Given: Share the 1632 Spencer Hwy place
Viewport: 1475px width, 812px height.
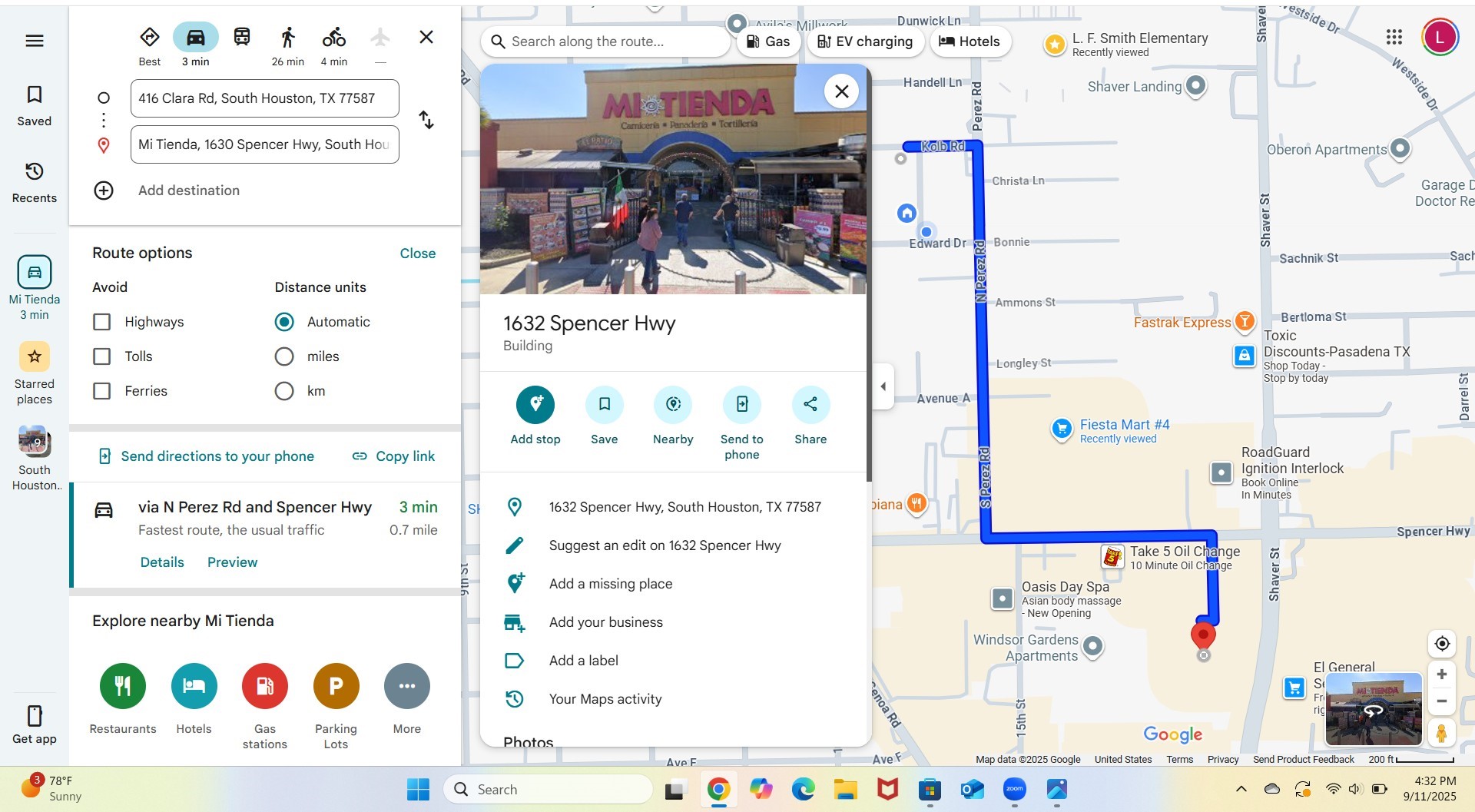Looking at the screenshot, I should click(810, 405).
